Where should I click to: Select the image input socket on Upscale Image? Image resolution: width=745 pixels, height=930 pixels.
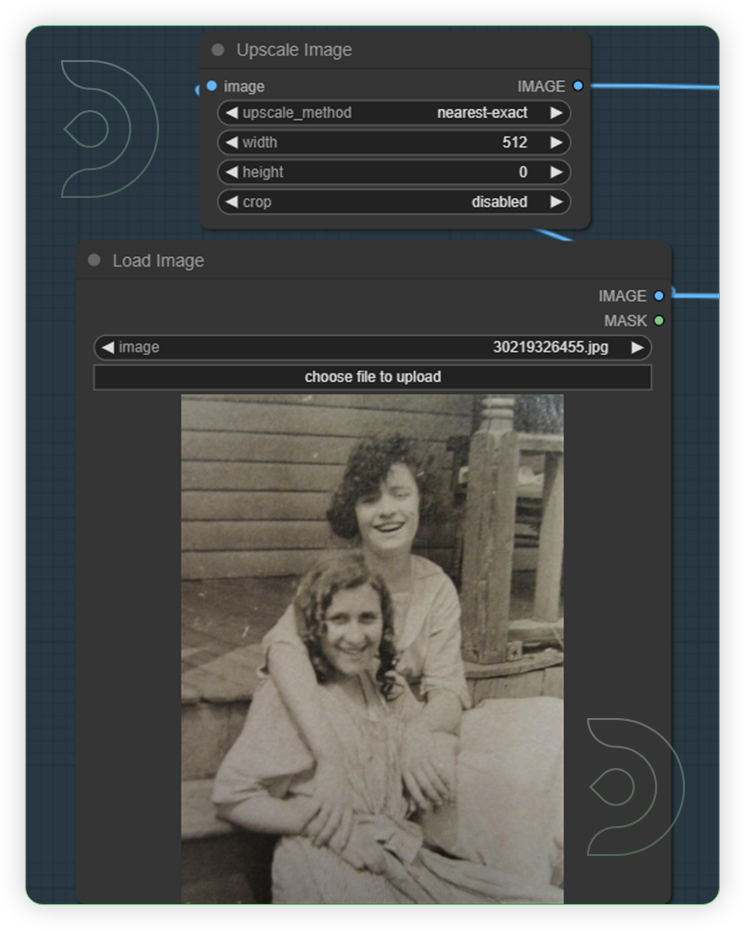212,86
